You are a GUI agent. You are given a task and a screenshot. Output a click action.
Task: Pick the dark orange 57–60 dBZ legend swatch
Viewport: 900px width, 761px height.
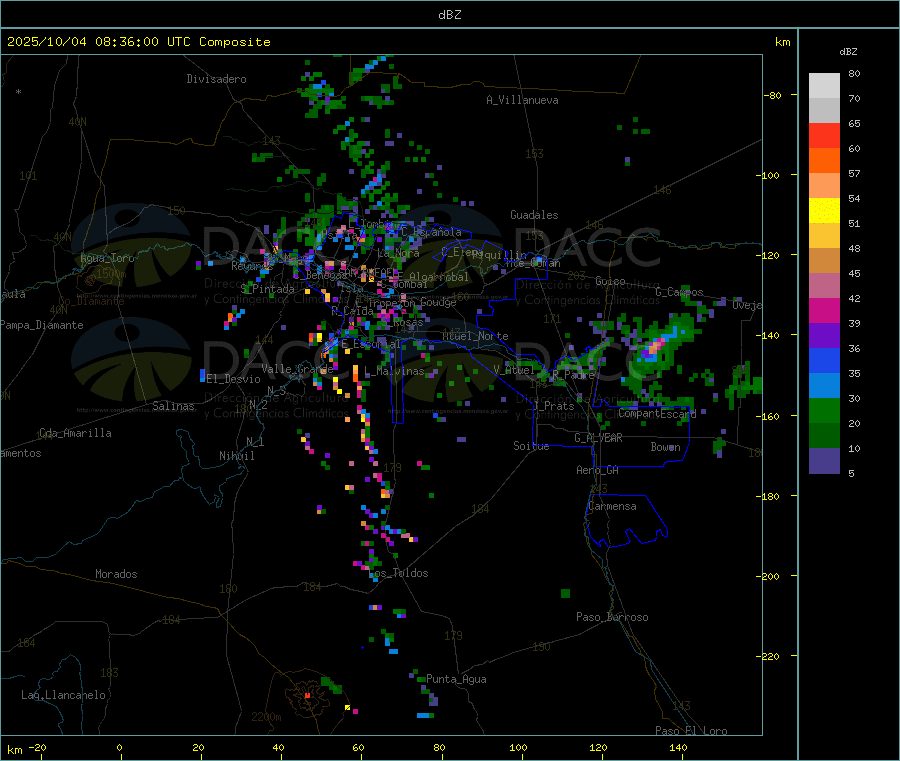(x=824, y=161)
